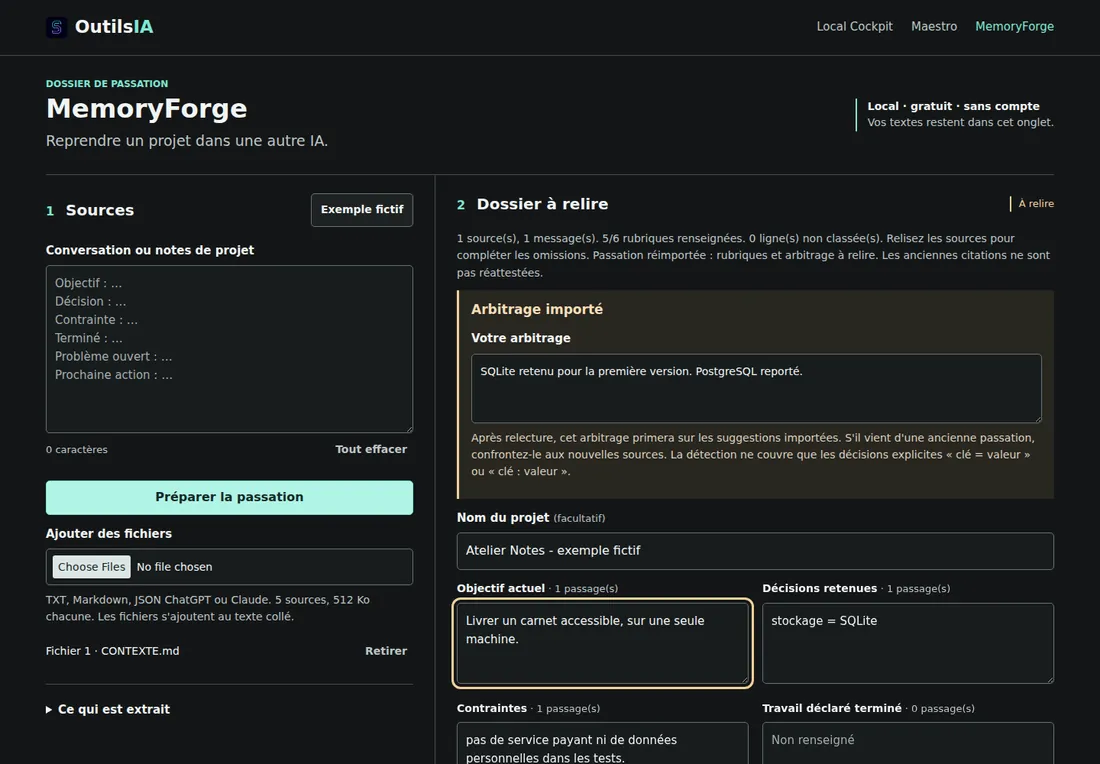Viewport: 1100px width, 764px height.
Task: Click the OutilsIA logo icon
Action: point(57,27)
